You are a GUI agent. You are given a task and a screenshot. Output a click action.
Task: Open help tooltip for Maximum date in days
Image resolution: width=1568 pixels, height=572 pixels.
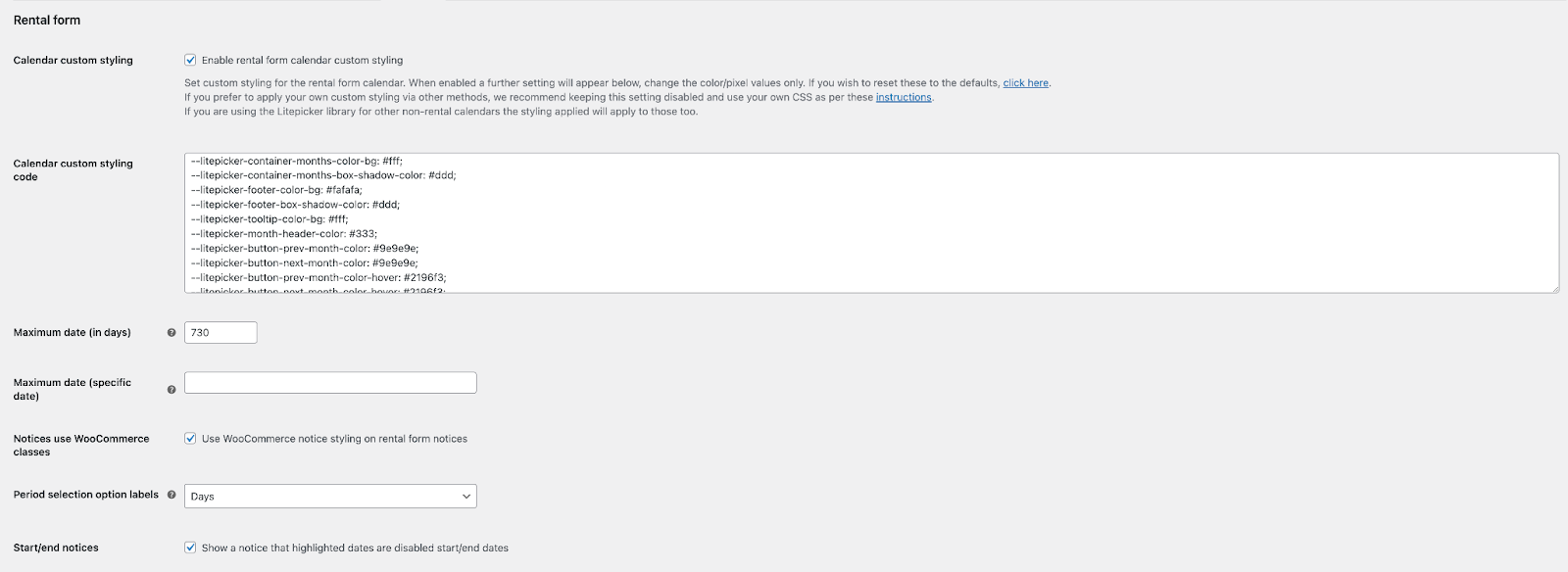[x=171, y=333]
